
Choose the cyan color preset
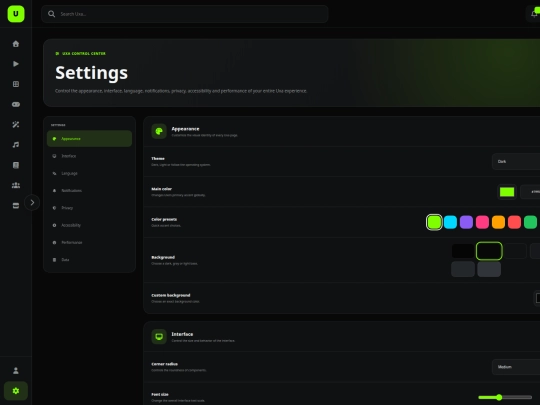(450, 222)
